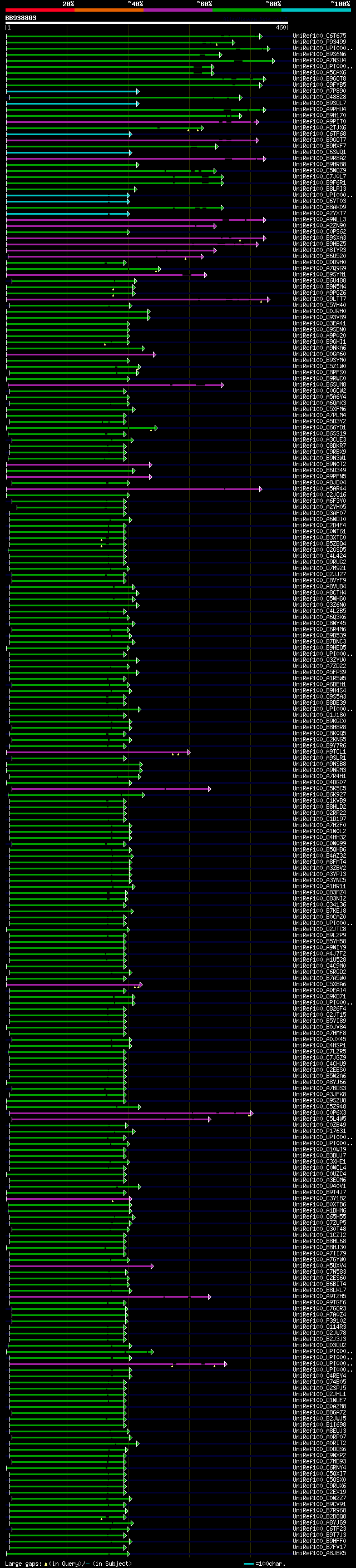
Task: Select the UniRef100_C0WT61 label
Action: [319, 531]
